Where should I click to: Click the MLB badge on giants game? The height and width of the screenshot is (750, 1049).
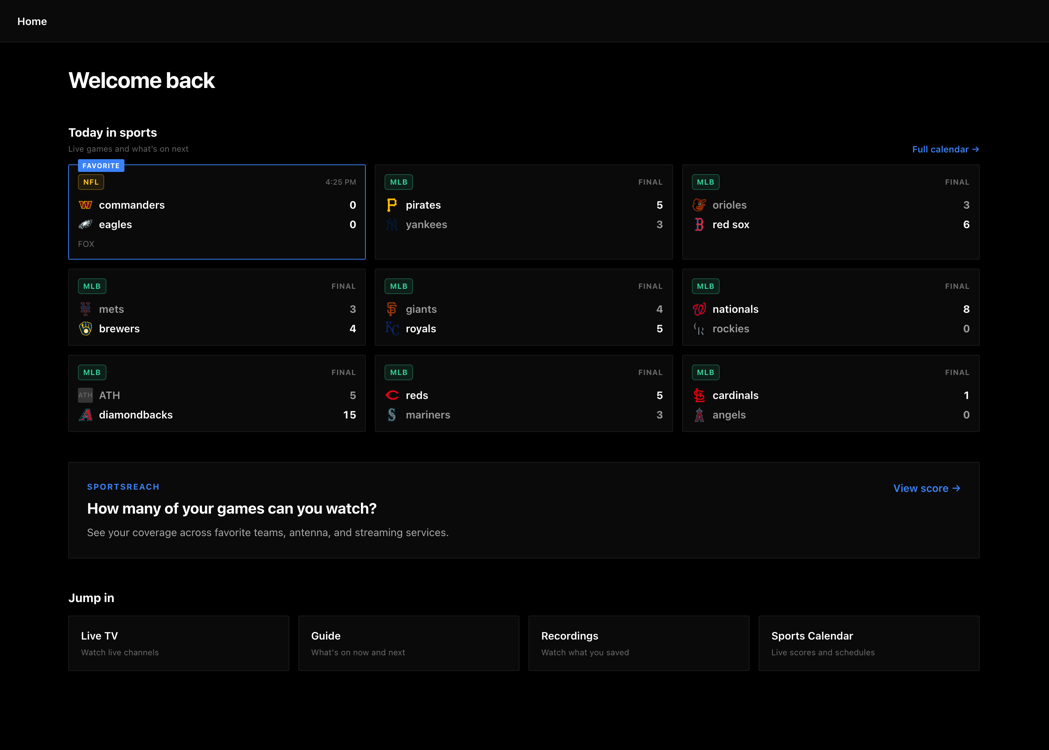(x=399, y=286)
